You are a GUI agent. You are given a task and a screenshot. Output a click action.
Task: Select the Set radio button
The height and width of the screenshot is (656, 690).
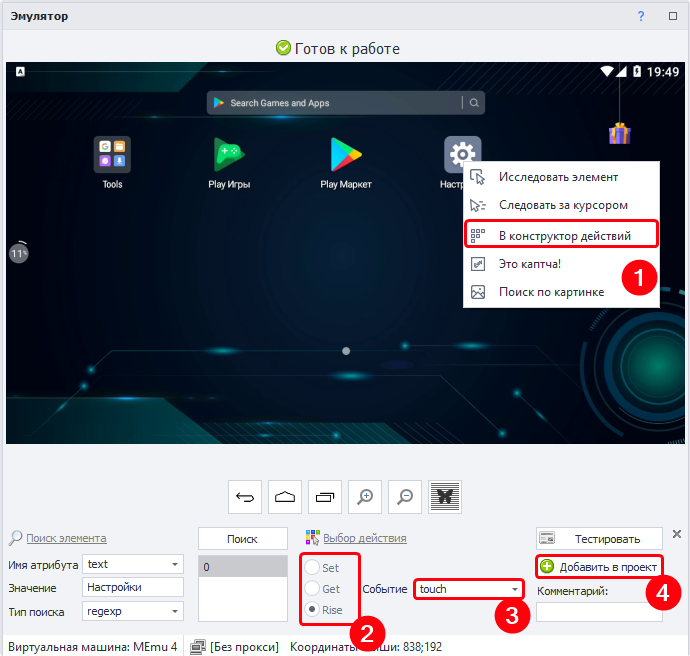coord(314,568)
